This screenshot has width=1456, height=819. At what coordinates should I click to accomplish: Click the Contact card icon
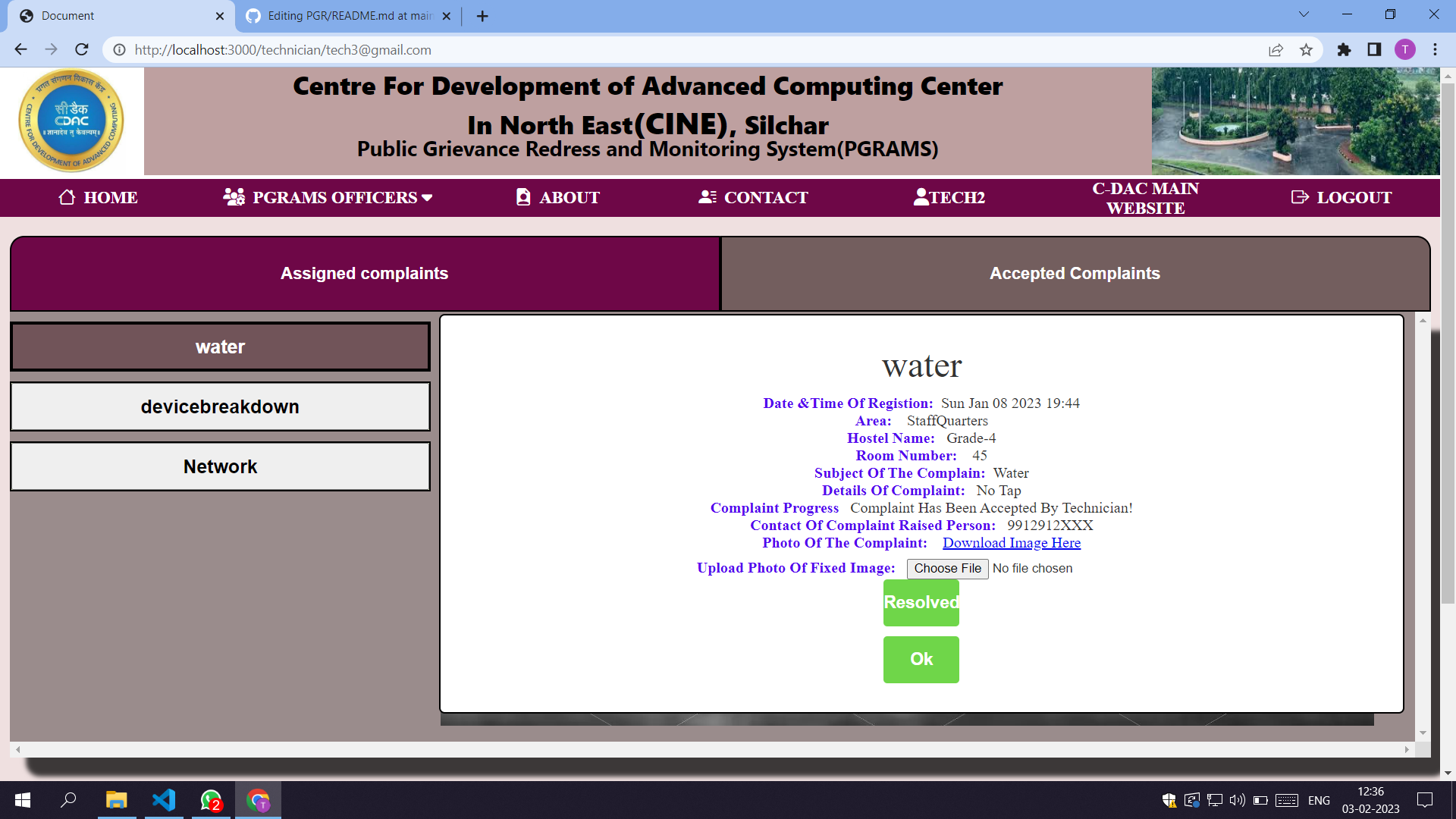pyautogui.click(x=707, y=197)
